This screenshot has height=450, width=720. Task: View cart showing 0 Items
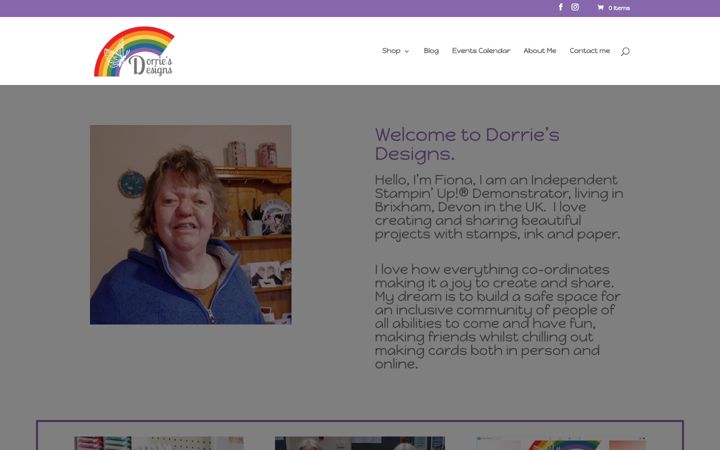click(x=619, y=8)
